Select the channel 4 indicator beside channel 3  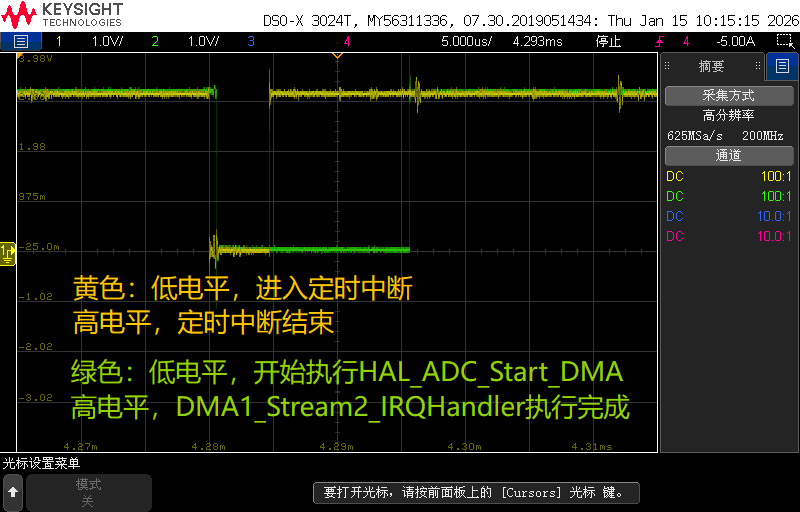click(347, 41)
